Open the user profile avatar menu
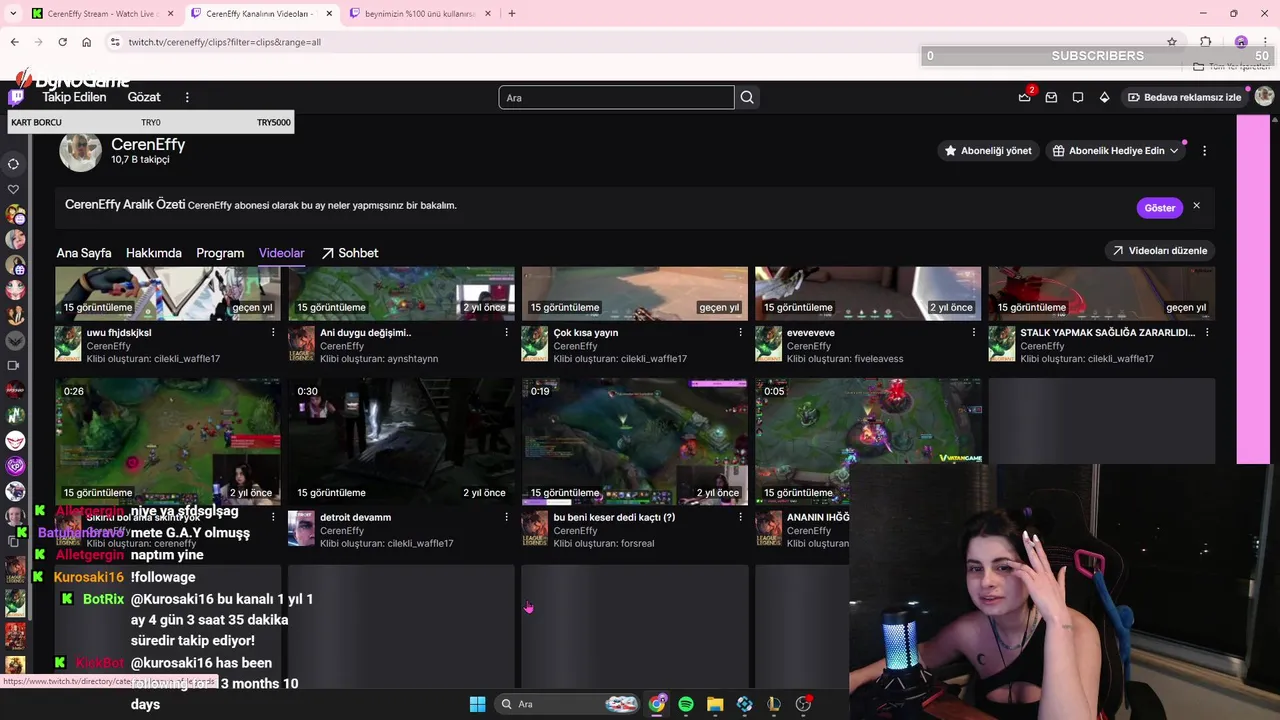This screenshot has height=720, width=1280. click(1264, 97)
